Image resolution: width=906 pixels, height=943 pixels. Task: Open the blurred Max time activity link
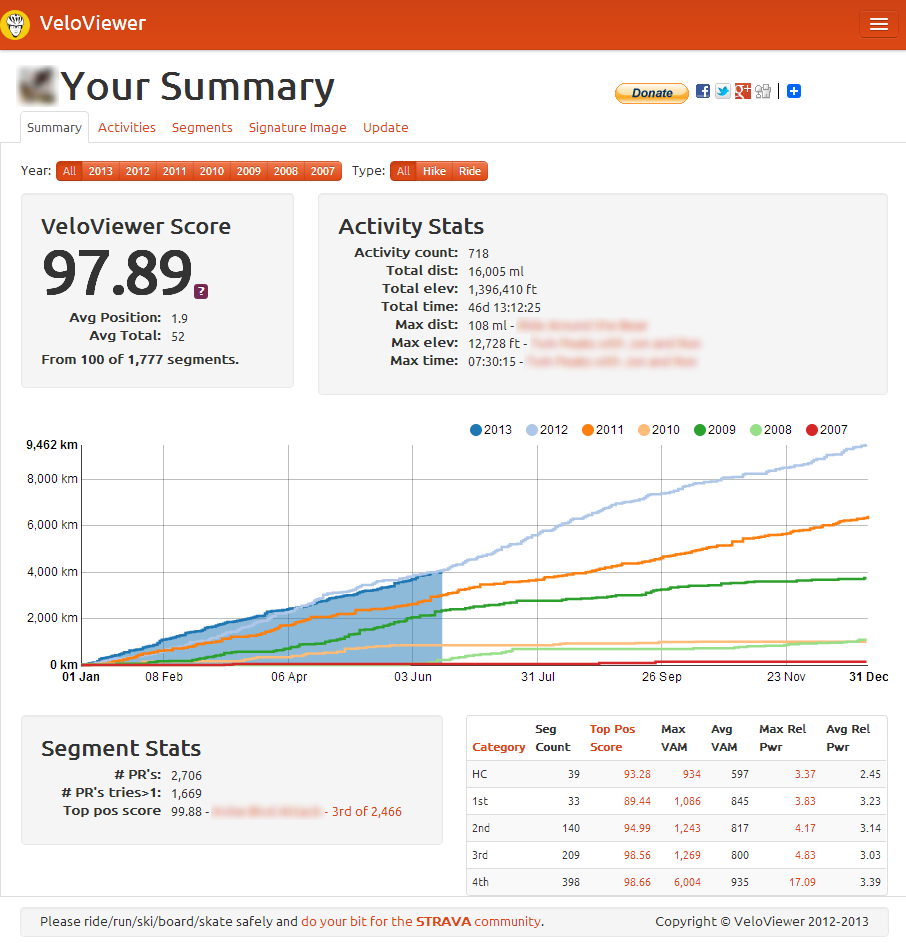(x=612, y=361)
